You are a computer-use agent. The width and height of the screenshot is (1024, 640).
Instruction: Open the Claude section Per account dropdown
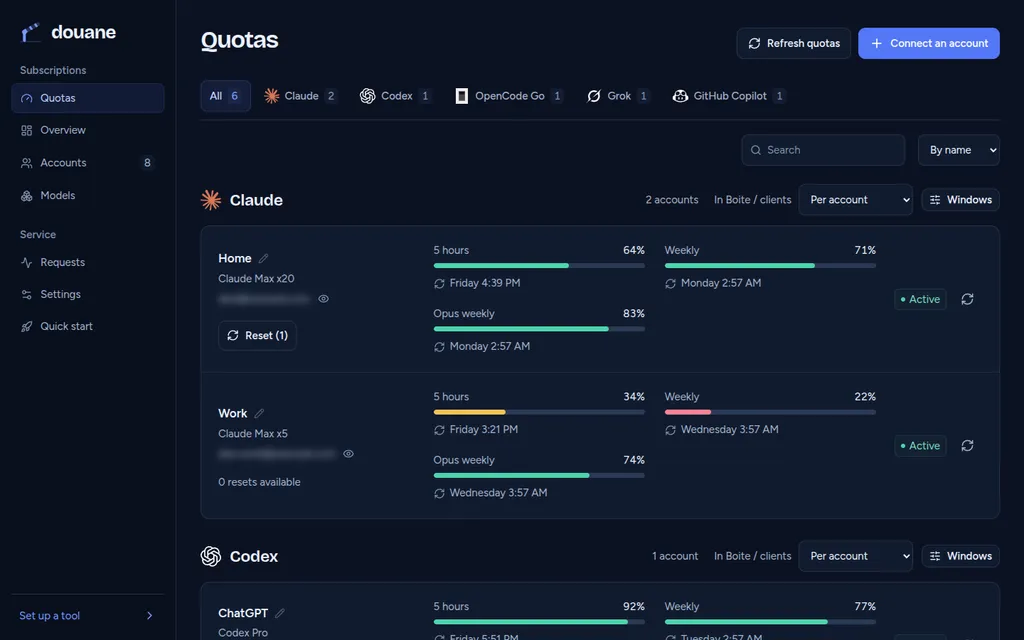point(856,200)
